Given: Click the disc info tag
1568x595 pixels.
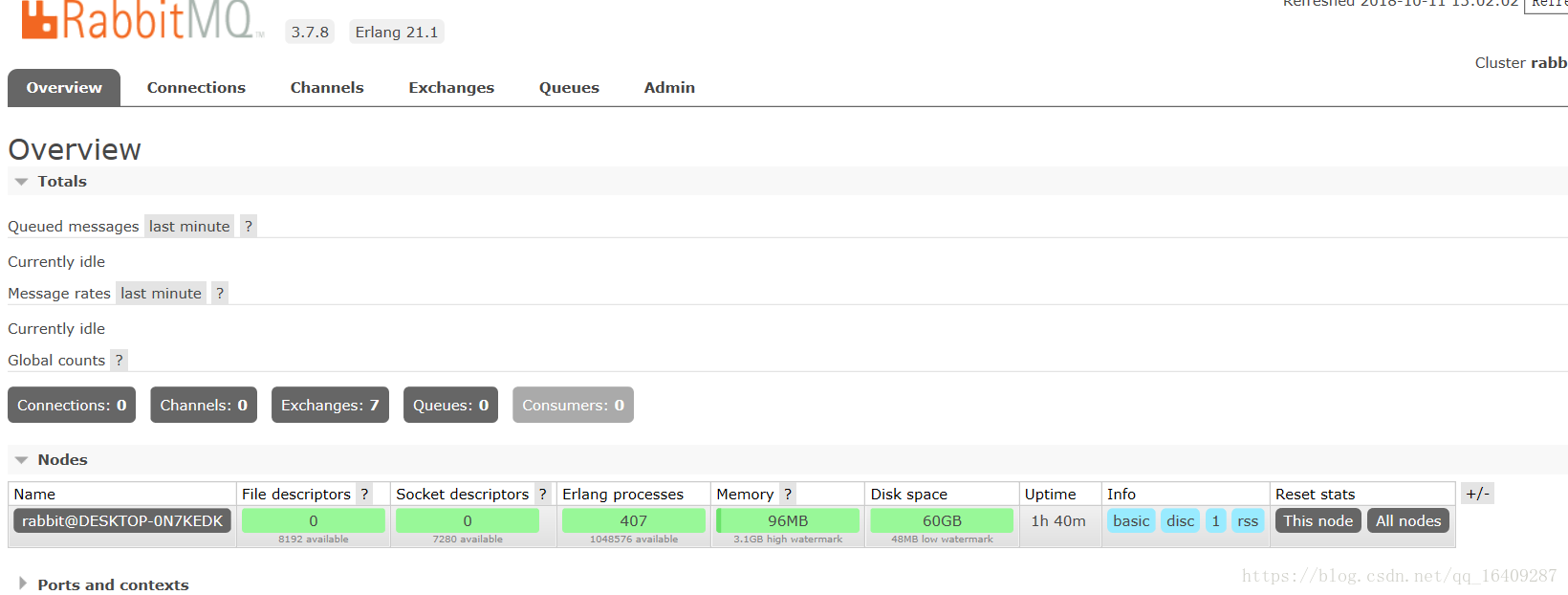Looking at the screenshot, I should coord(1181,521).
